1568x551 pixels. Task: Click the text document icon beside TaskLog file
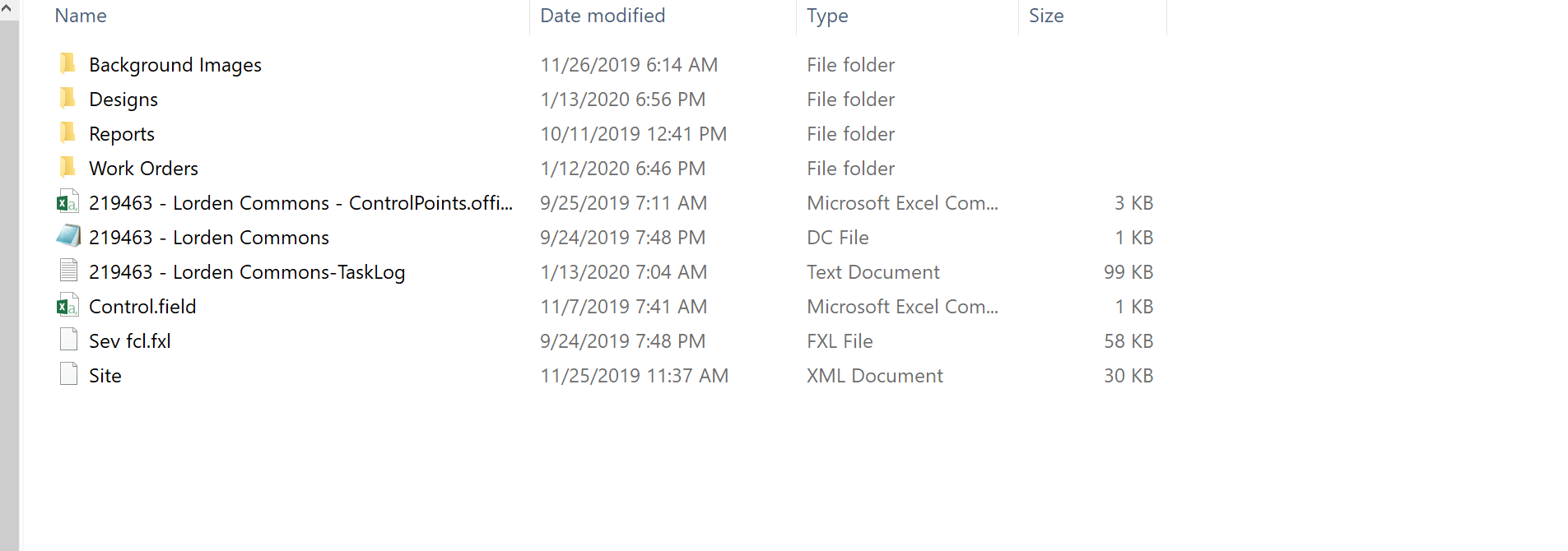[67, 271]
